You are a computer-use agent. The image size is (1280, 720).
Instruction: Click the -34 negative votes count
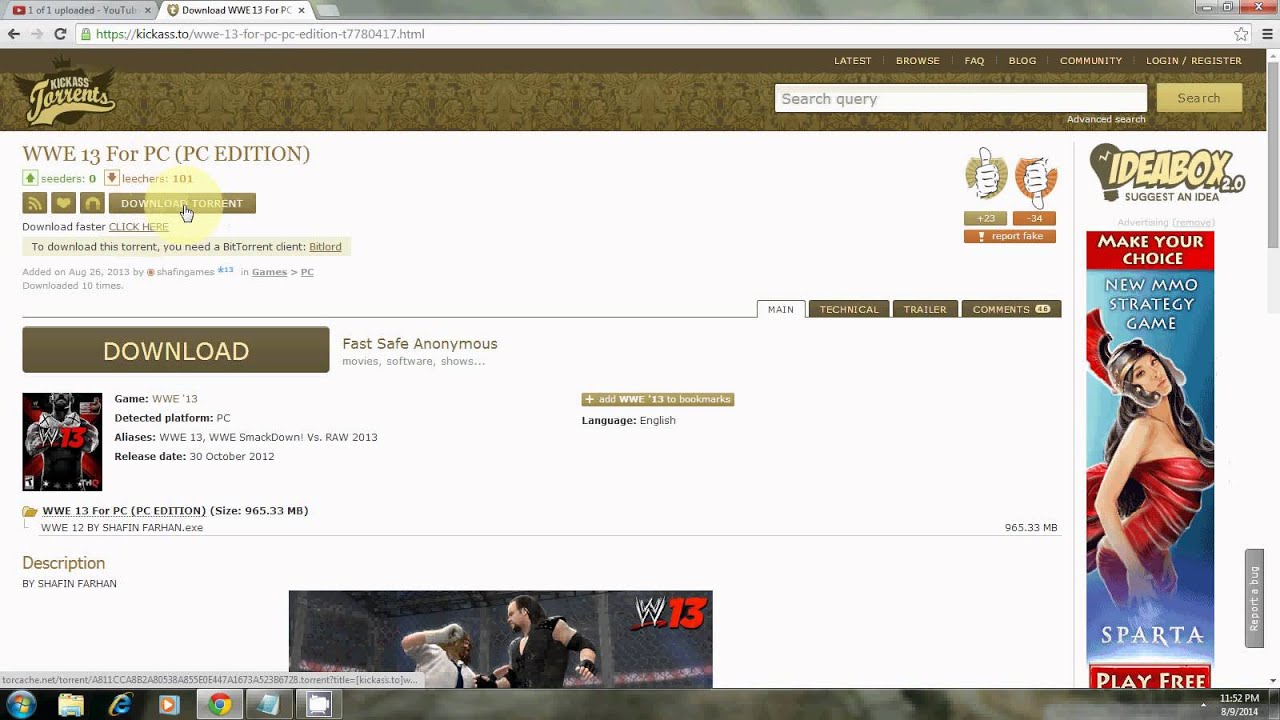(1034, 219)
